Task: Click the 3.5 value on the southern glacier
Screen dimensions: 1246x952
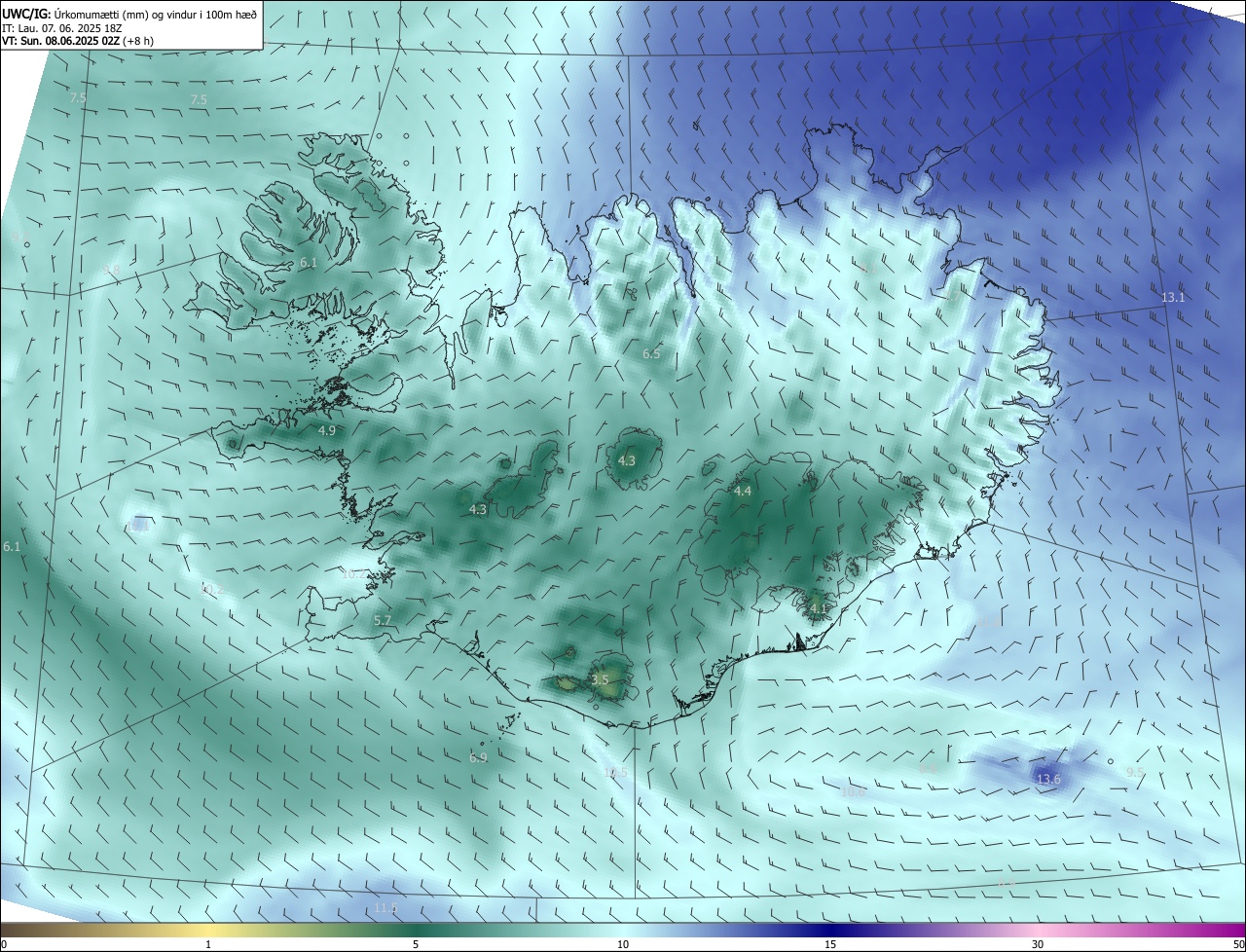Action: click(x=600, y=679)
